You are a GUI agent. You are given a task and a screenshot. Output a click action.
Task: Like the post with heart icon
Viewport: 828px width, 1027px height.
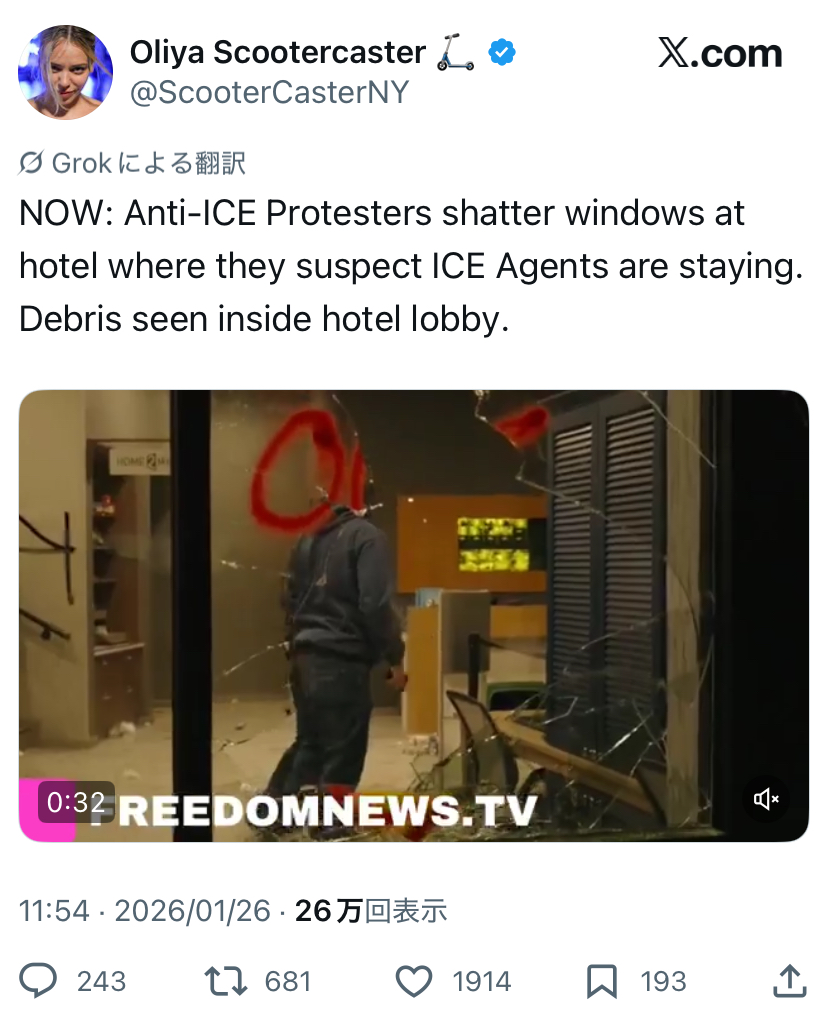click(414, 981)
